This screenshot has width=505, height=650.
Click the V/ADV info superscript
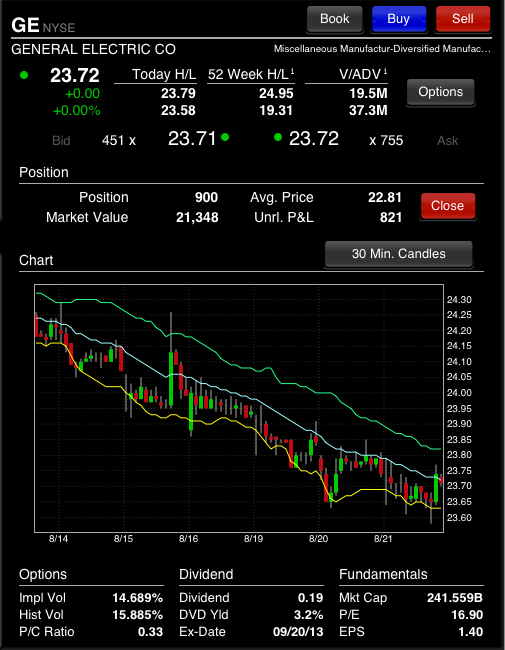point(385,71)
